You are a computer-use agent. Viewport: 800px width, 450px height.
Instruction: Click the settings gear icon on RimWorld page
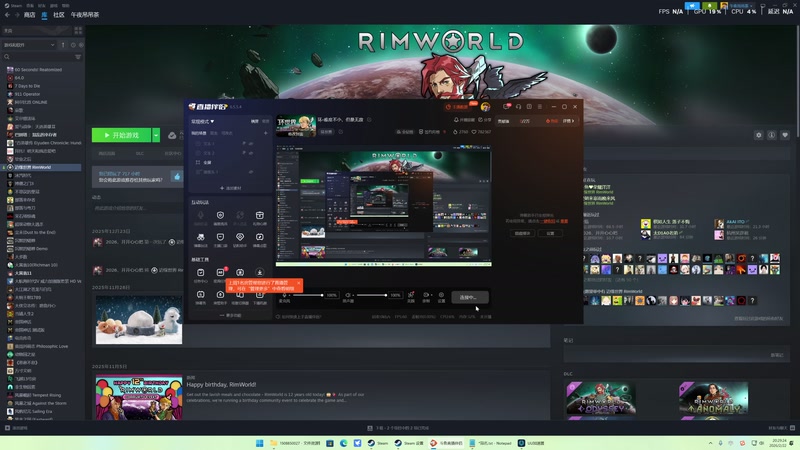tap(759, 135)
